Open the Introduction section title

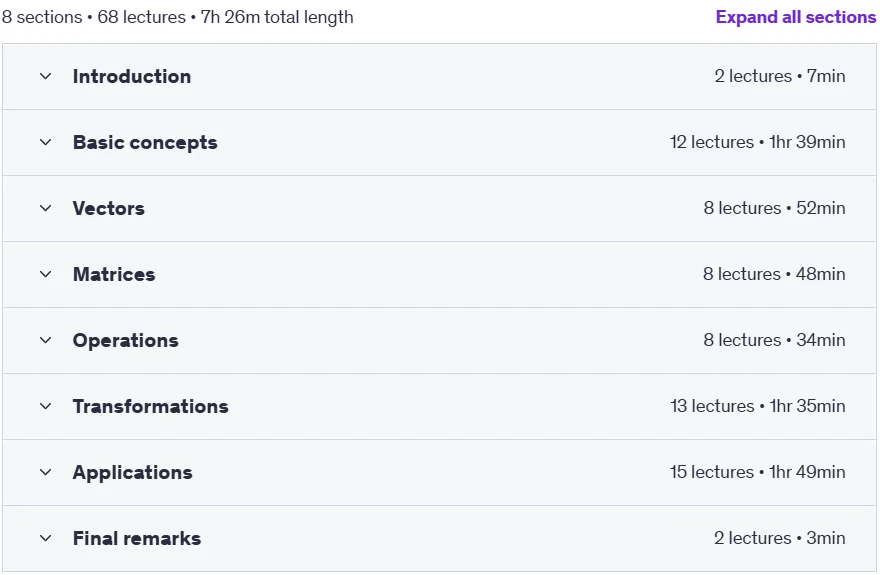click(x=132, y=76)
